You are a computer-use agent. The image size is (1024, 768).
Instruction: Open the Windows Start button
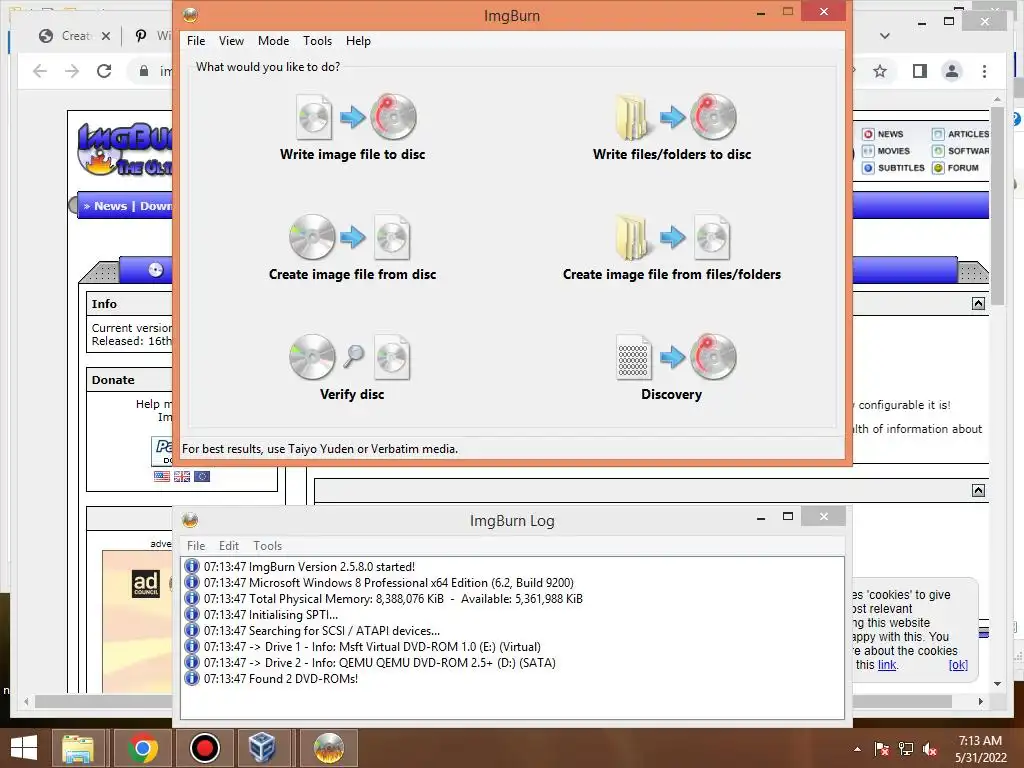[x=24, y=748]
